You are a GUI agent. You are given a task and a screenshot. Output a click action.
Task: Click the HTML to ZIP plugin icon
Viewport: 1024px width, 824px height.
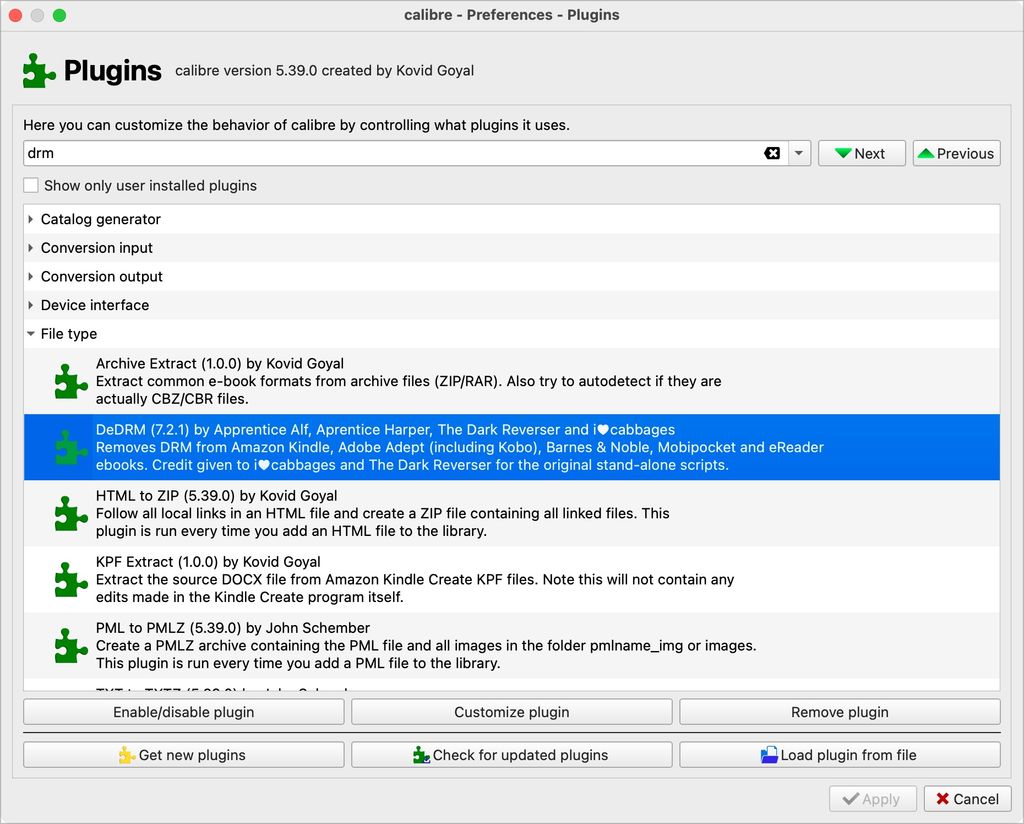coord(70,513)
